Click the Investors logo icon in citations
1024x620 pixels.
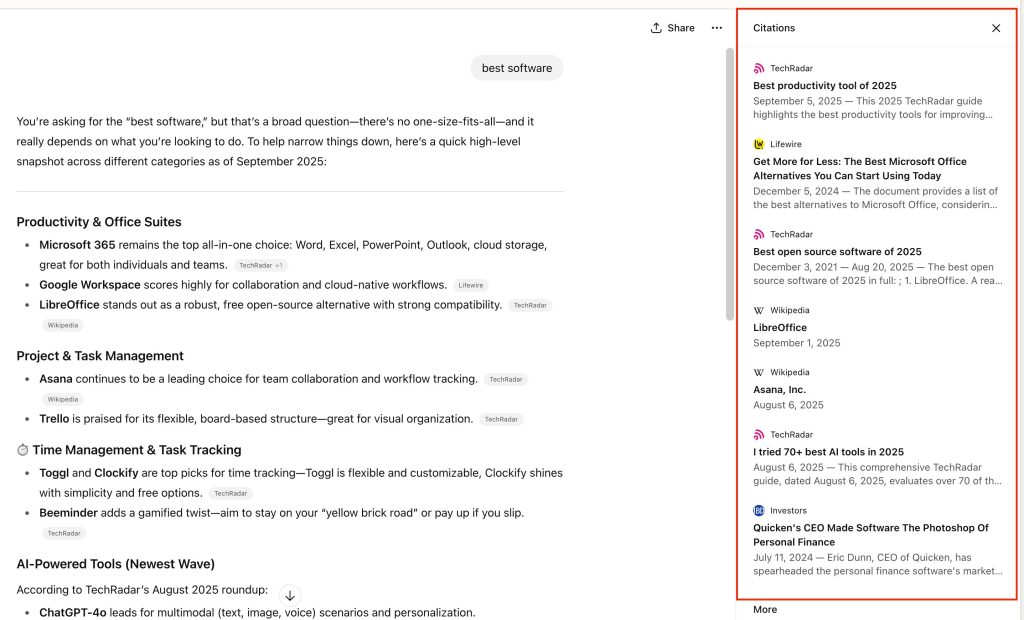coord(759,510)
